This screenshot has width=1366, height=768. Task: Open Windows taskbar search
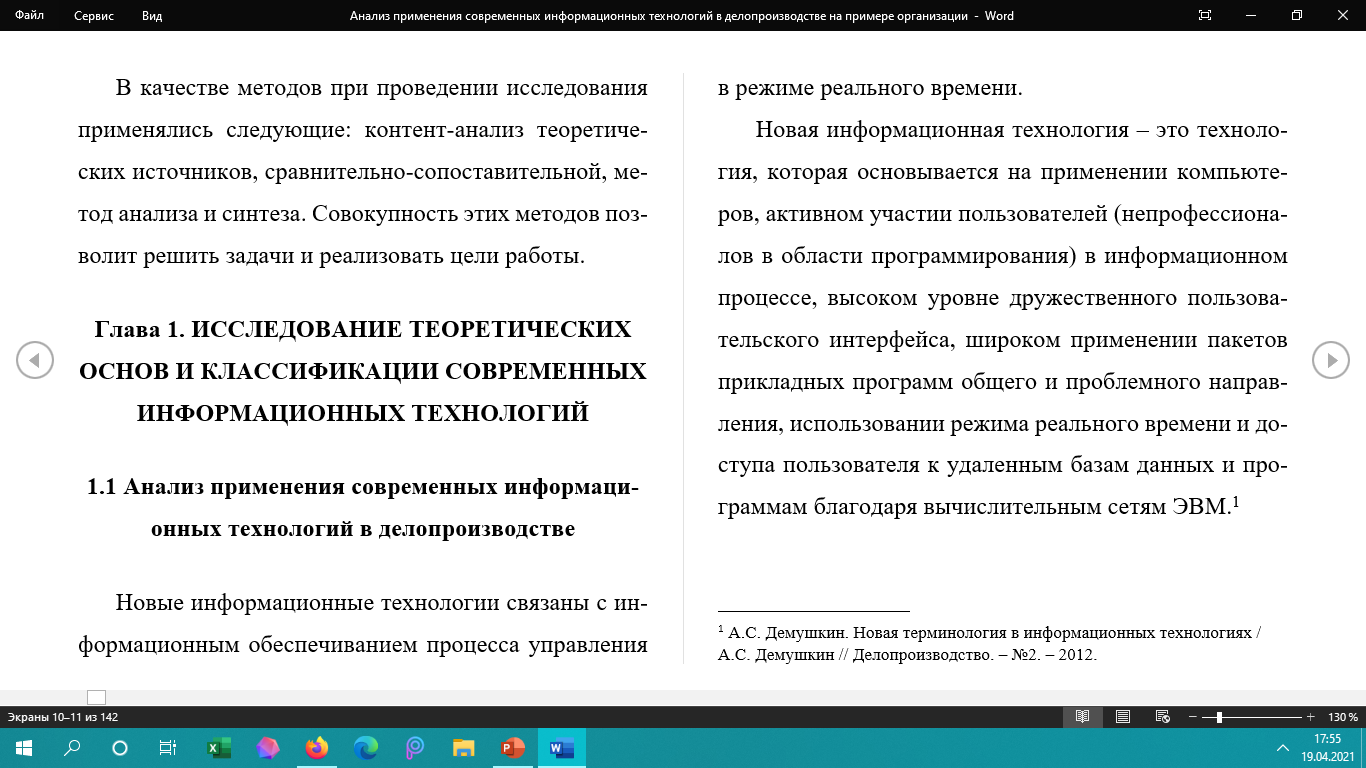[x=72, y=748]
